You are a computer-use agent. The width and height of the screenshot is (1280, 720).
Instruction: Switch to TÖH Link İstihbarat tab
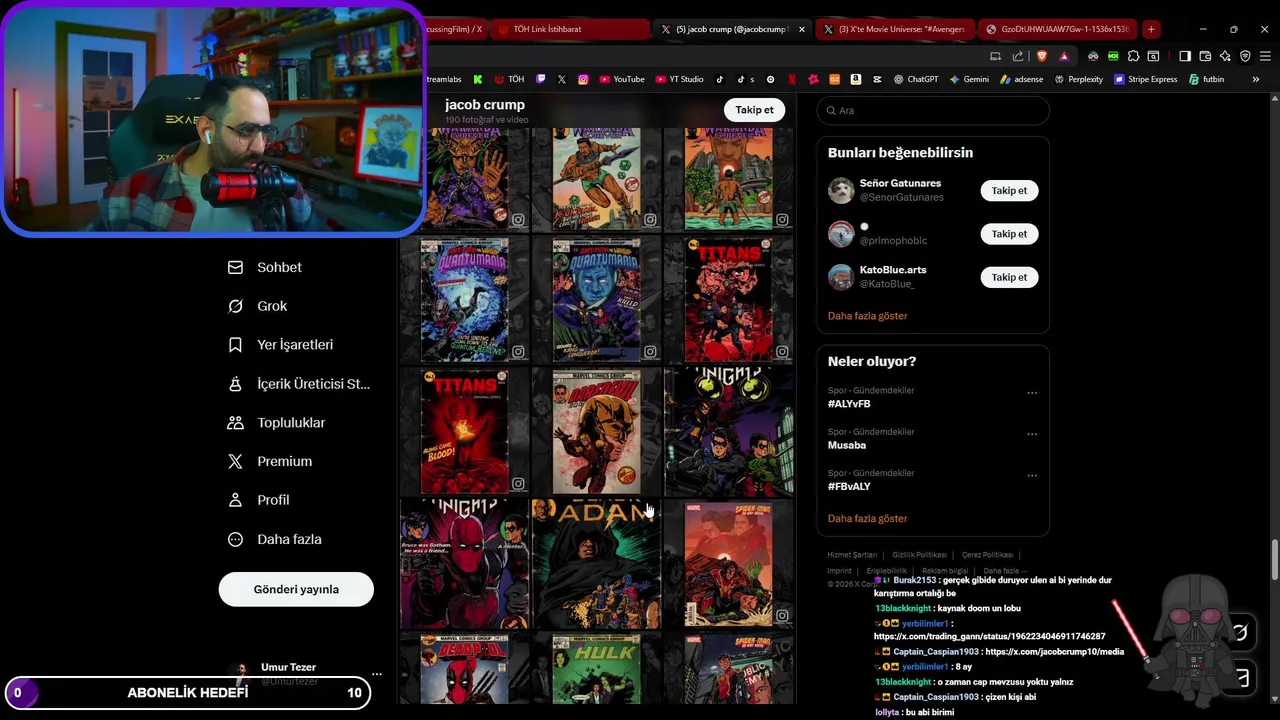pyautogui.click(x=570, y=29)
